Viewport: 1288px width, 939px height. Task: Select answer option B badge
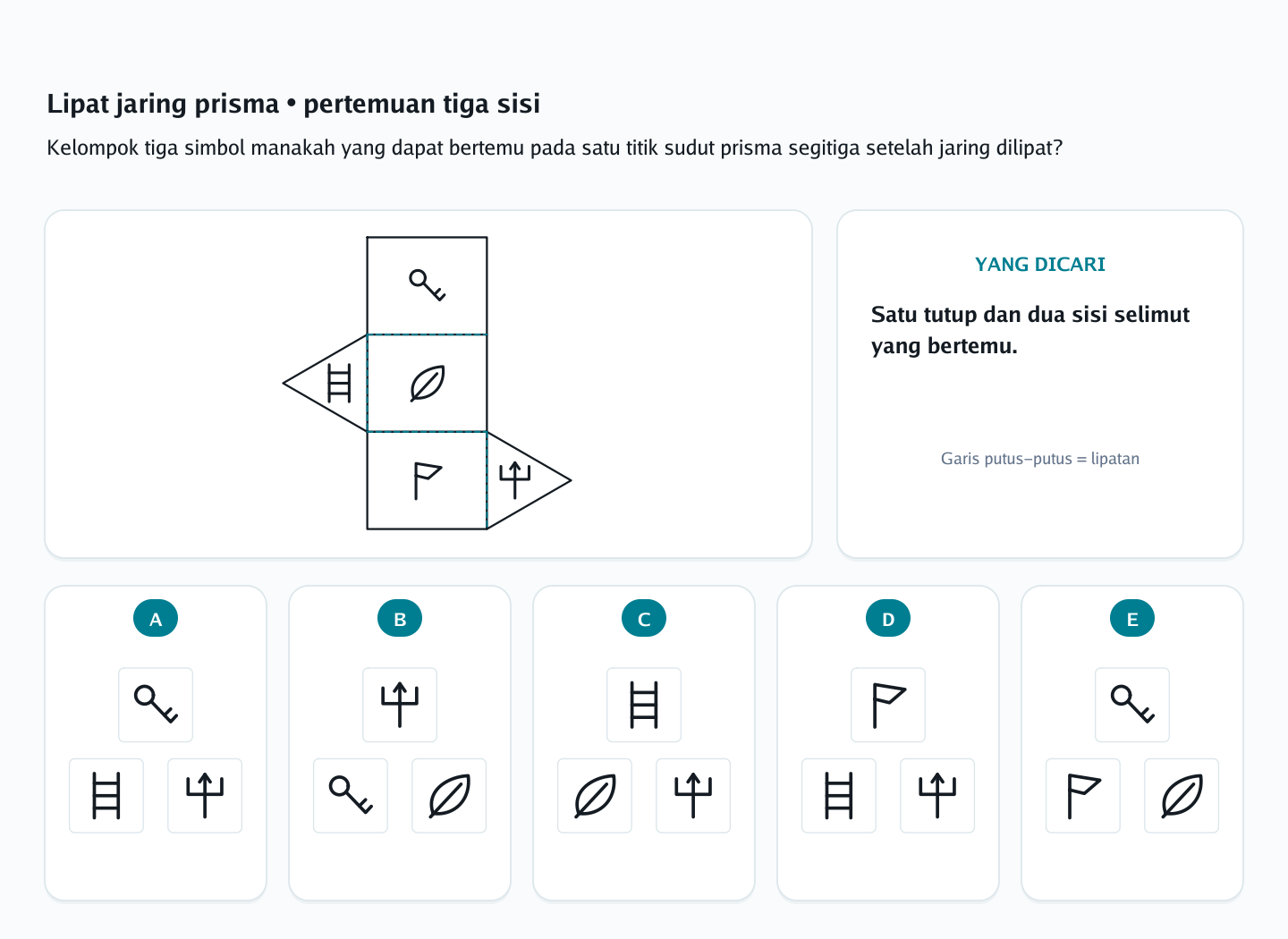click(400, 619)
